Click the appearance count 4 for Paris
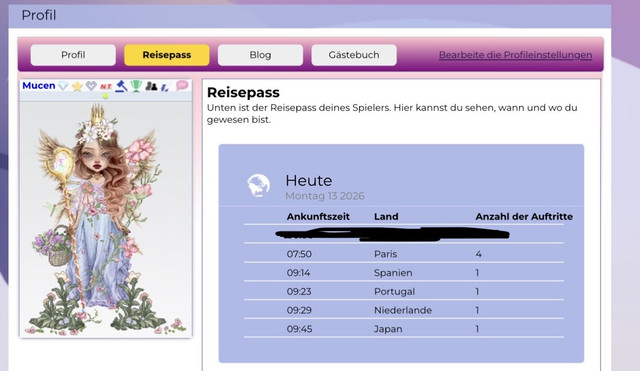Screen dimensions: 640x371 (x=478, y=254)
